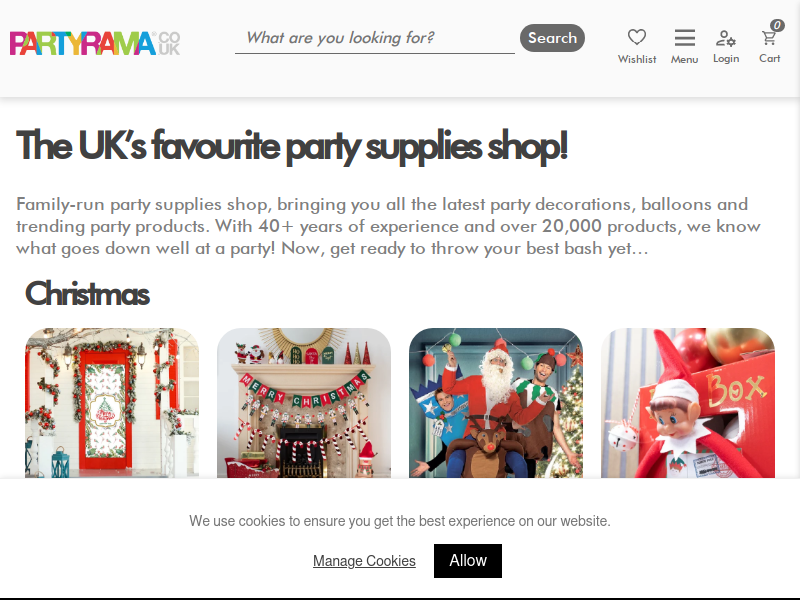800x600 pixels.
Task: Click the Christmas section heading
Action: (x=87, y=294)
